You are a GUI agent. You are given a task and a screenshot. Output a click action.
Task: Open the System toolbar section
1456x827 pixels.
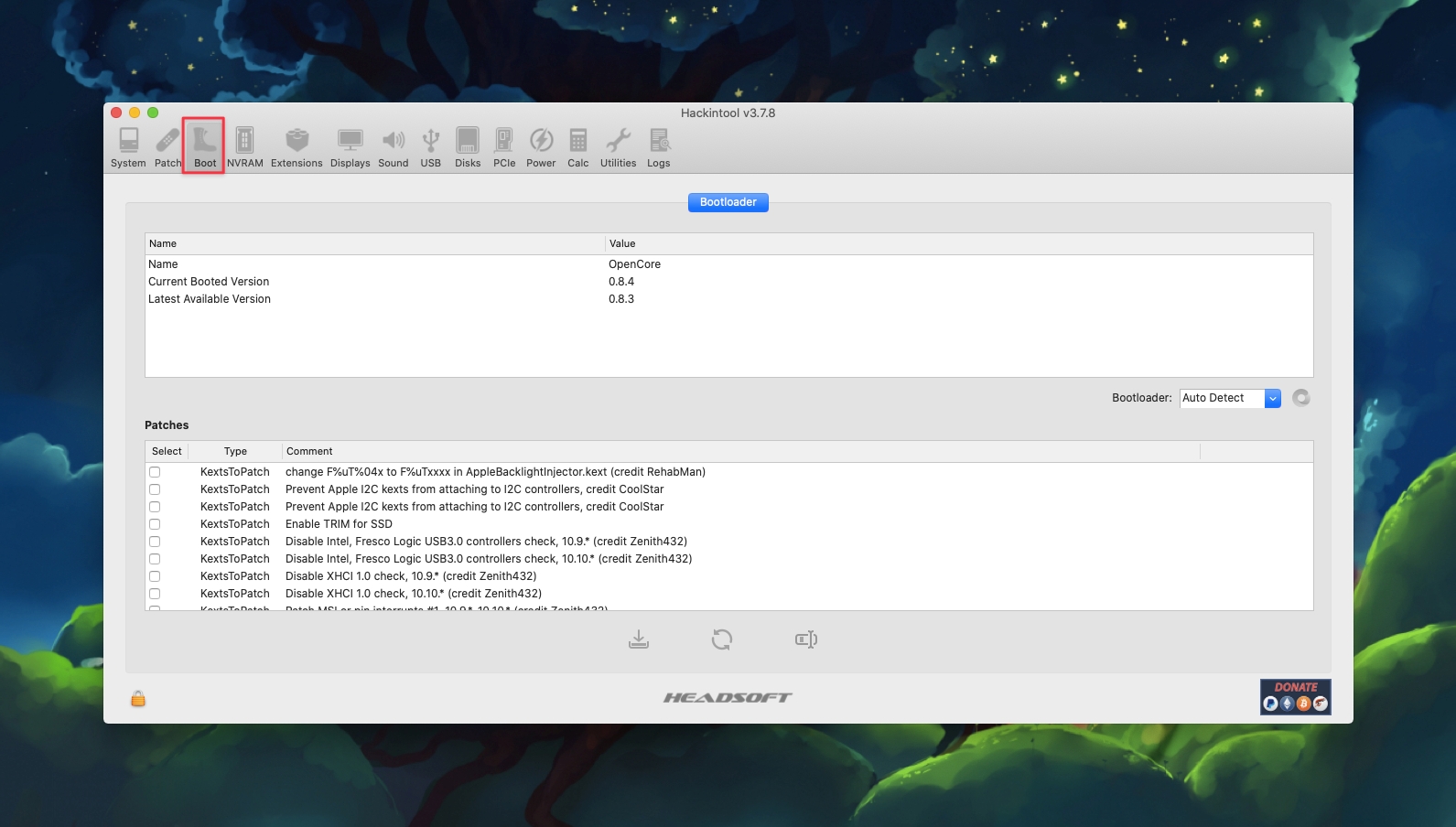click(x=128, y=146)
